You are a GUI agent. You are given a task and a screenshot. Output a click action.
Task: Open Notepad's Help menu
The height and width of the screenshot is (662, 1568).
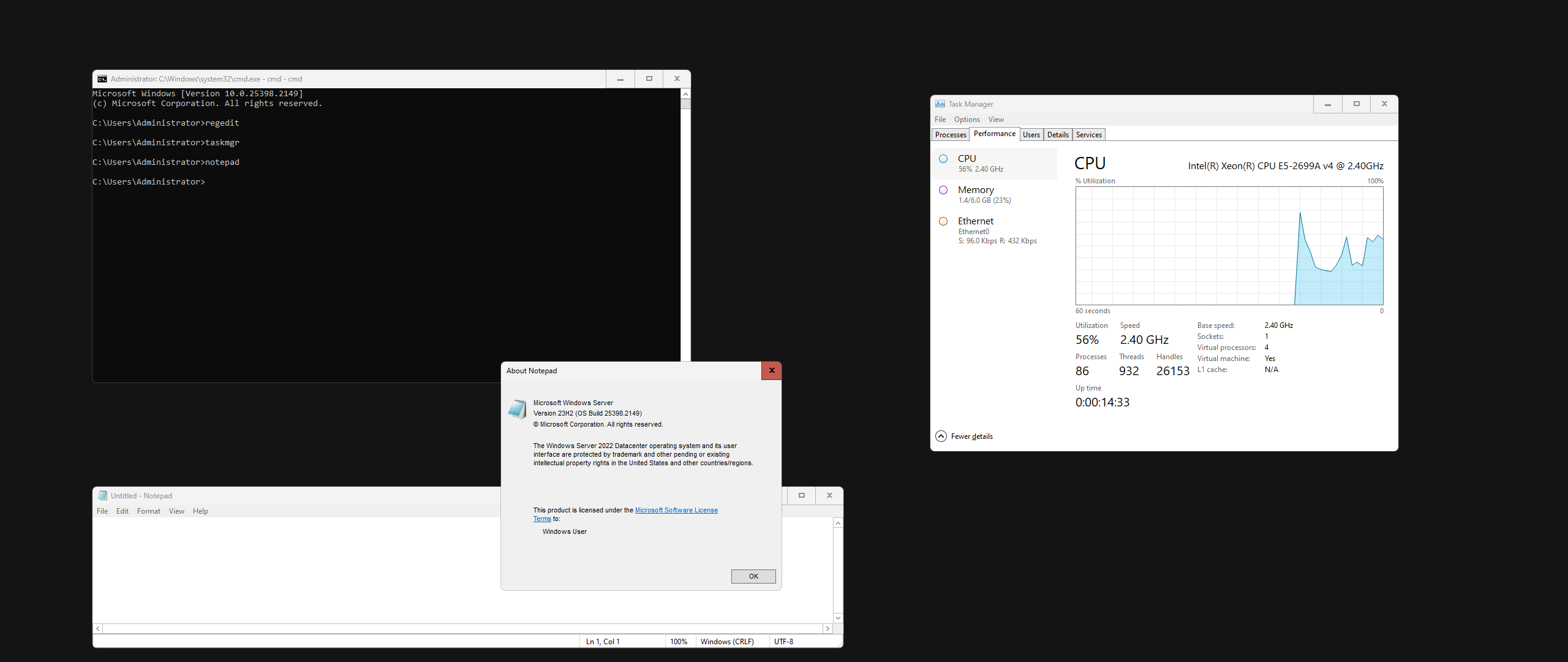click(x=200, y=511)
